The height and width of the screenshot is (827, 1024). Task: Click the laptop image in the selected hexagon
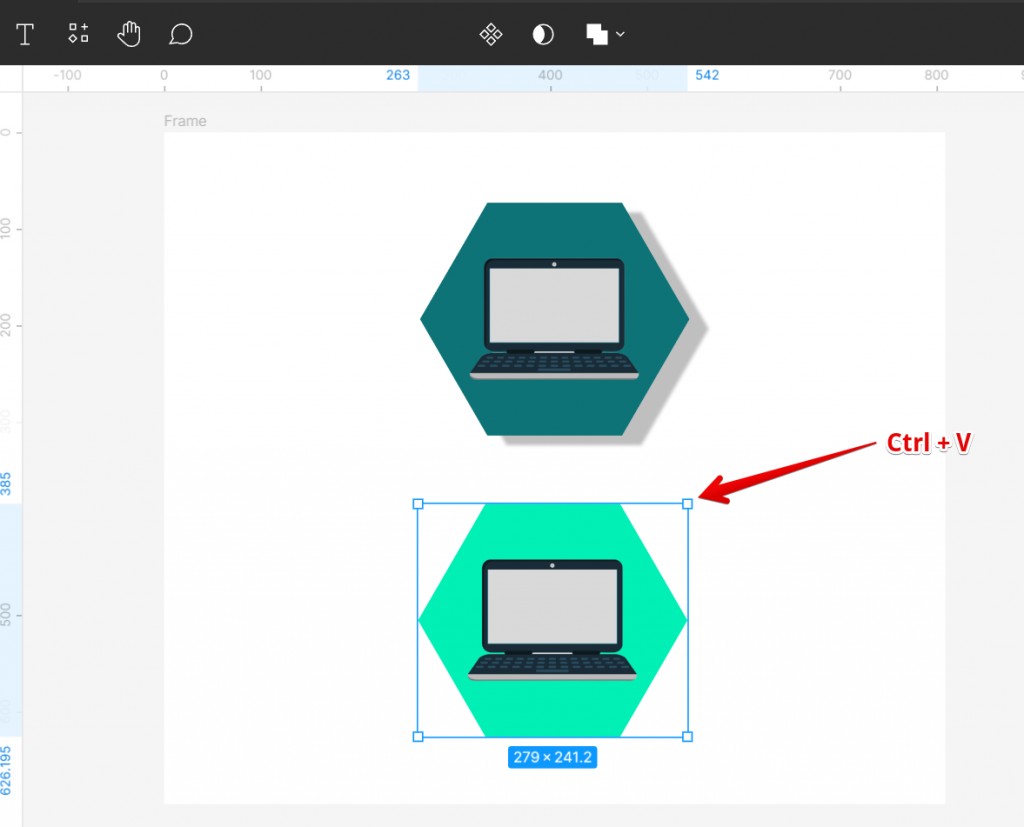[x=552, y=620]
